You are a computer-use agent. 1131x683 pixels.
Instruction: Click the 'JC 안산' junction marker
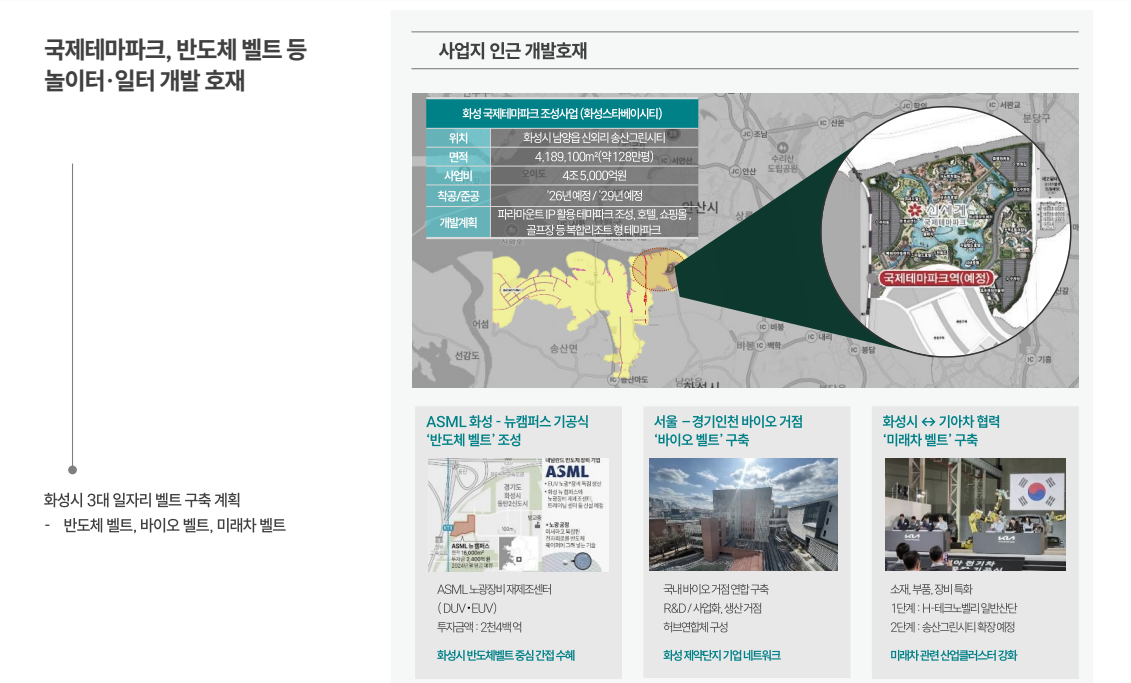(x=743, y=171)
